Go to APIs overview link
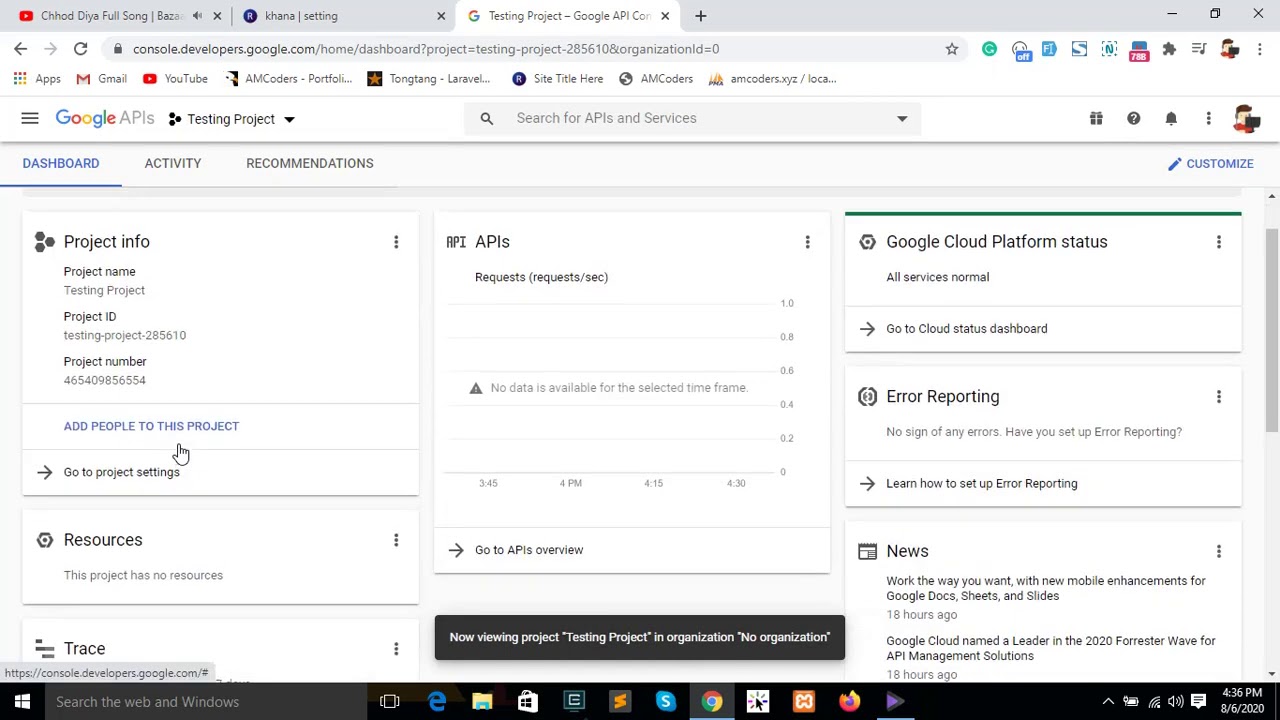Viewport: 1280px width, 720px height. tap(528, 550)
